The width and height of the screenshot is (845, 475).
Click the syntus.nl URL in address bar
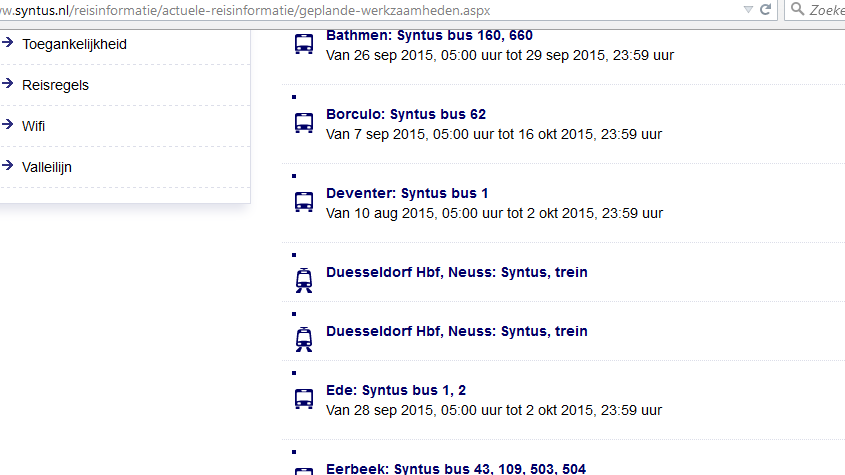(245, 10)
